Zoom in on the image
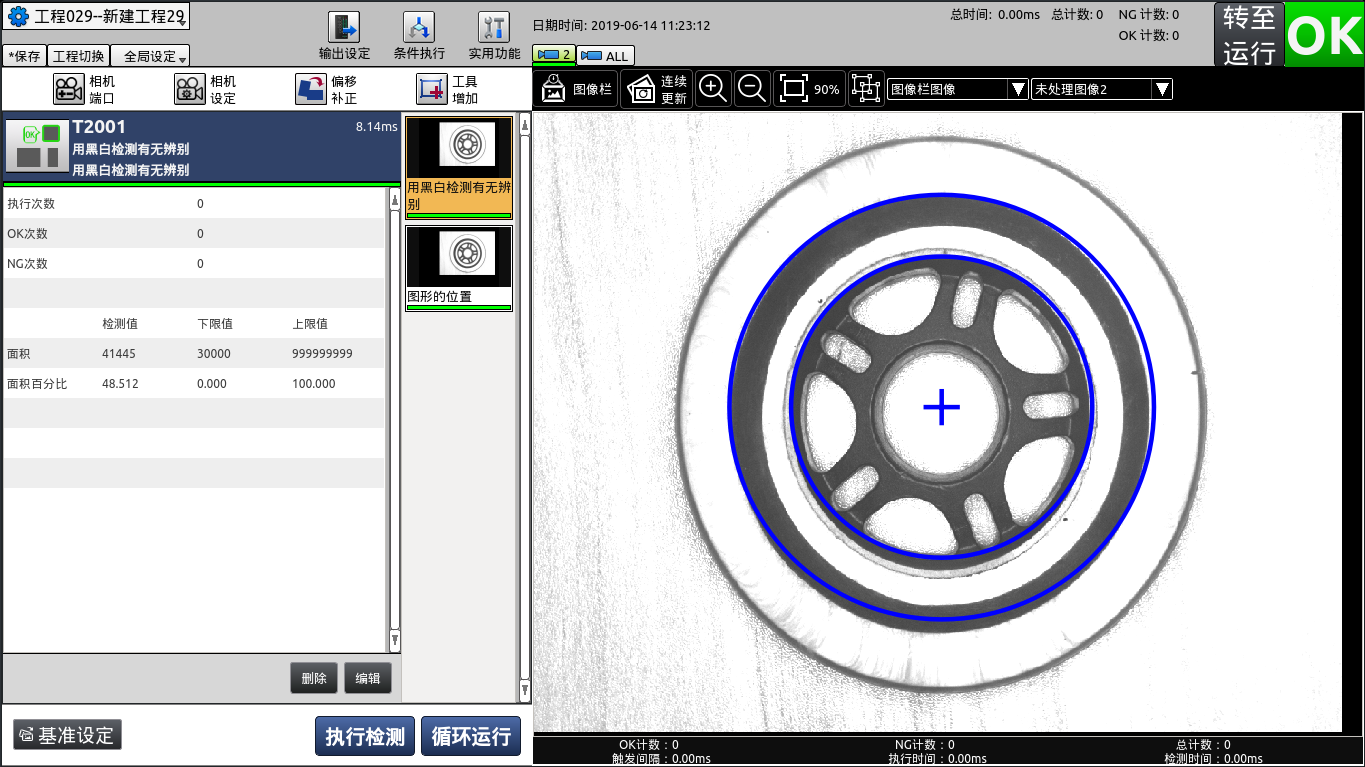Image resolution: width=1365 pixels, height=767 pixels. [x=712, y=89]
